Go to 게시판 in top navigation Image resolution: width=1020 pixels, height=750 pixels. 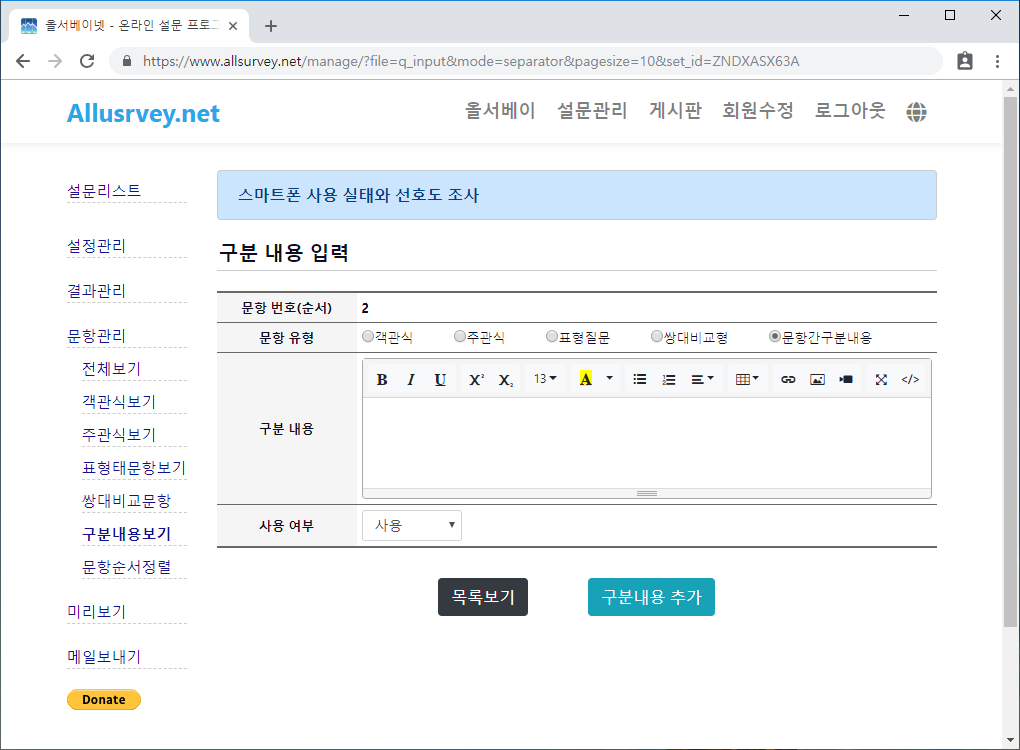(675, 111)
